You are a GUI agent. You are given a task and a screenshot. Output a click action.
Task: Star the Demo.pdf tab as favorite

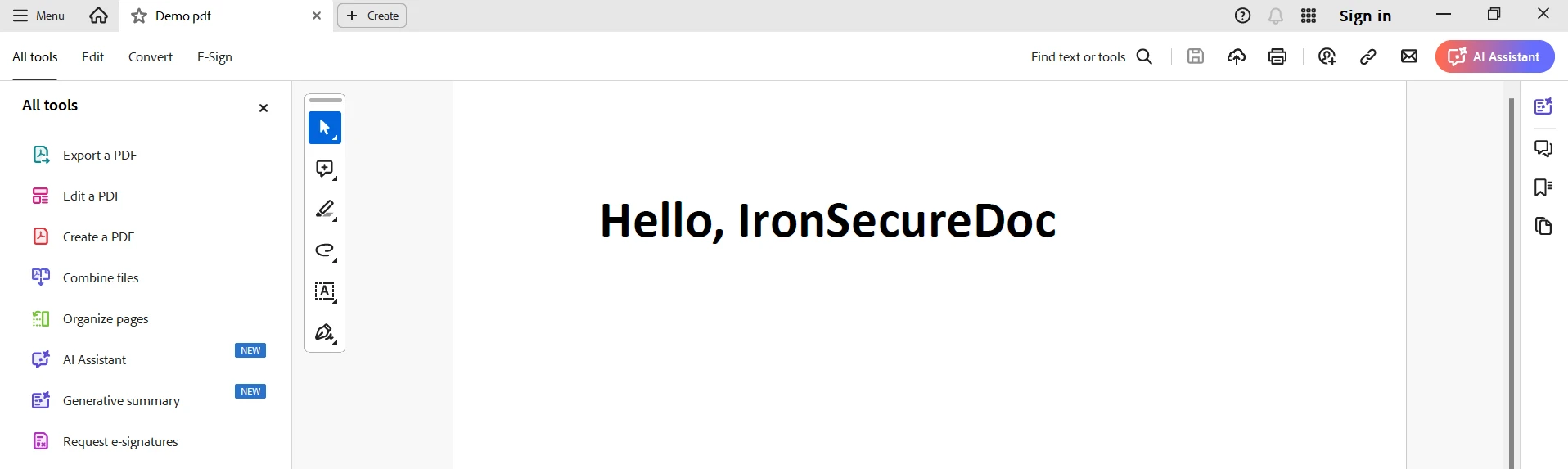(x=140, y=16)
